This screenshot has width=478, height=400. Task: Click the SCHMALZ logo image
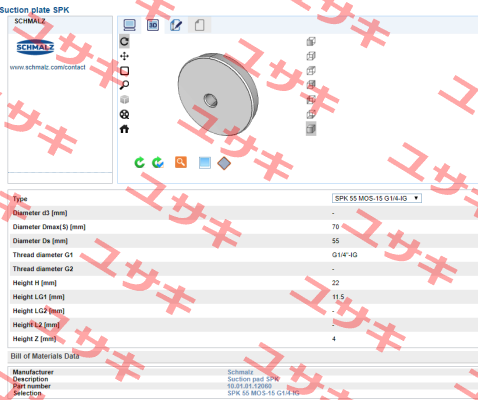[35, 47]
